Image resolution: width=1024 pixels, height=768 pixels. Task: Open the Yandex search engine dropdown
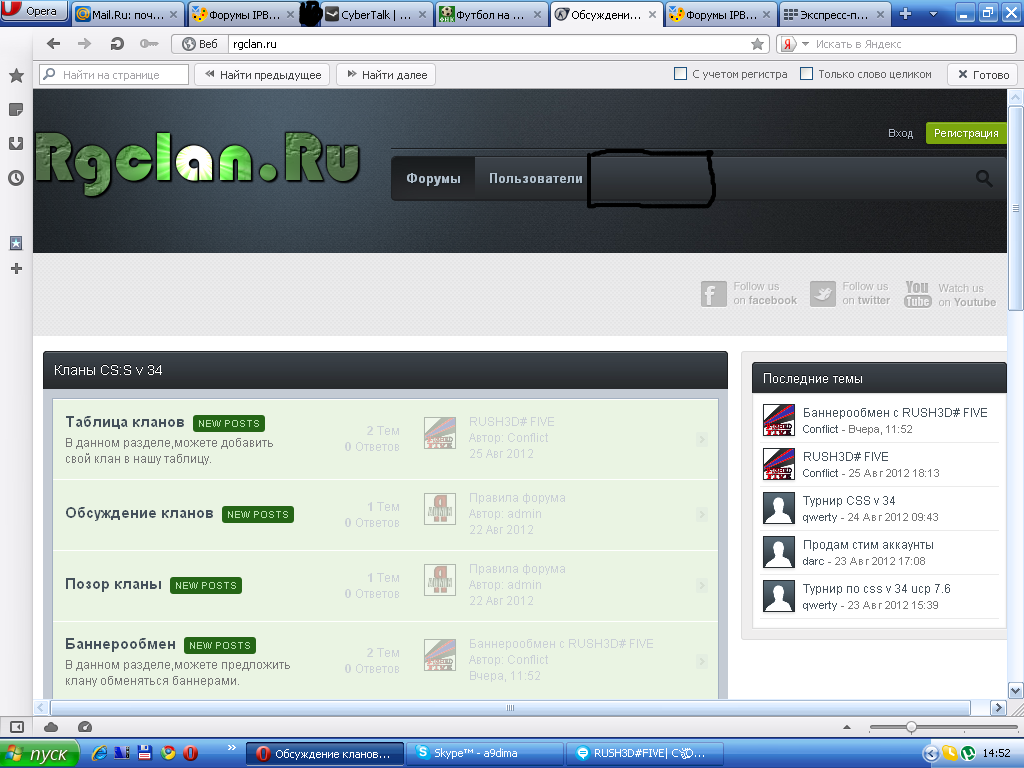point(792,44)
